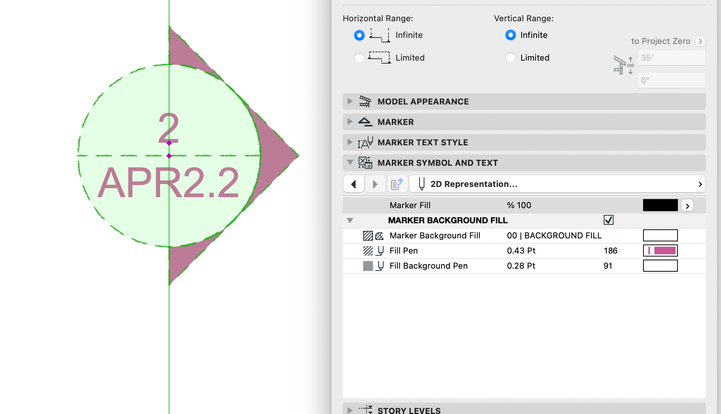Click the Marker Symbol and Text icon
The width and height of the screenshot is (721, 414).
[x=365, y=162]
